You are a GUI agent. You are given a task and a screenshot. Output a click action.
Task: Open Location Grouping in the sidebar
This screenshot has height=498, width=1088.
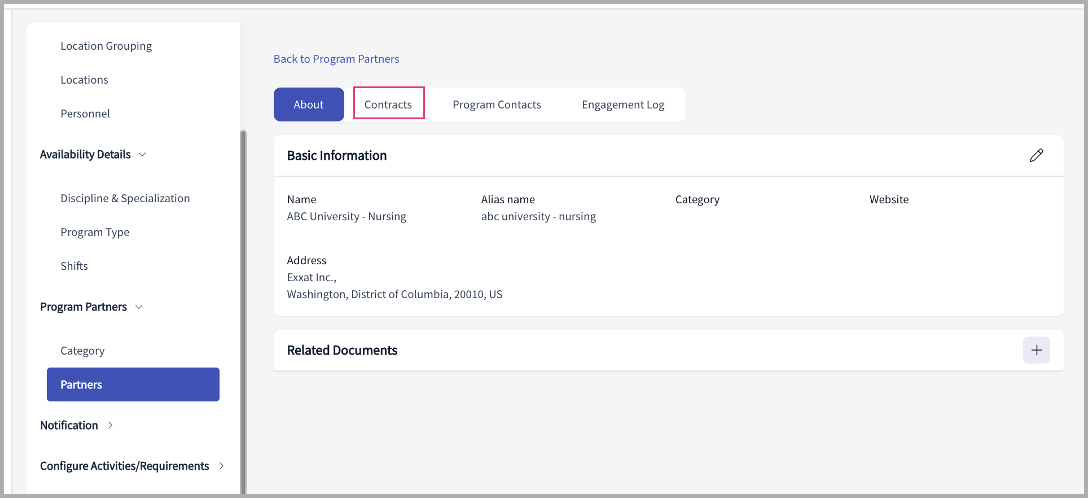tap(106, 46)
